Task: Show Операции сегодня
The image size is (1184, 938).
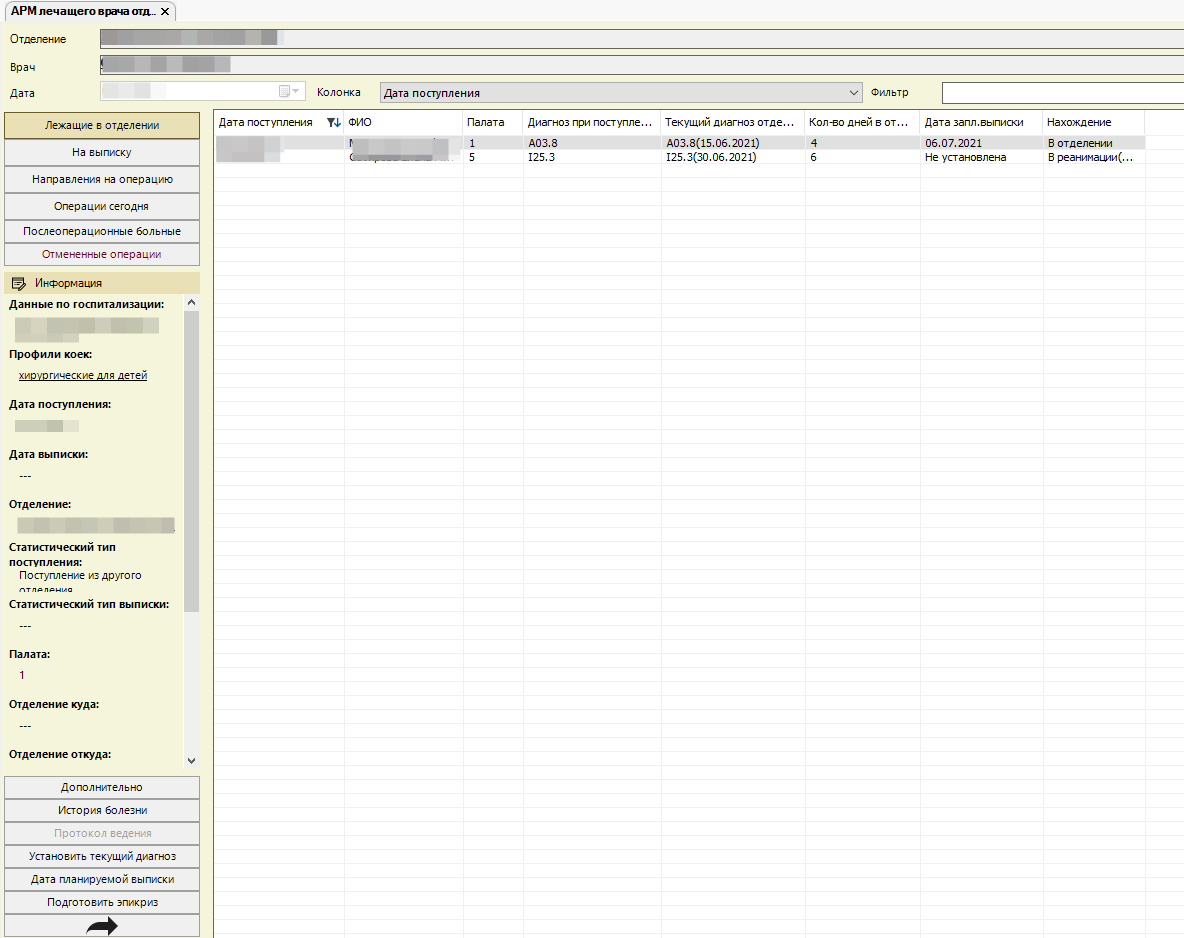Action: point(102,206)
